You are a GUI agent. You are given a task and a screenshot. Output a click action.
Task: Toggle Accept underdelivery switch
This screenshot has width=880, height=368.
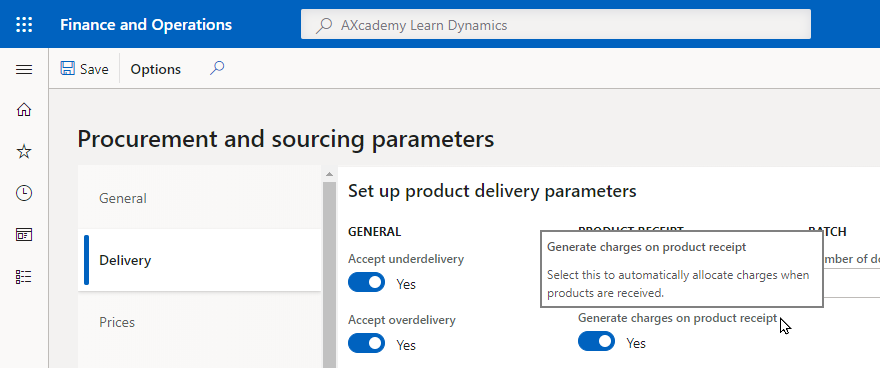coord(366,282)
